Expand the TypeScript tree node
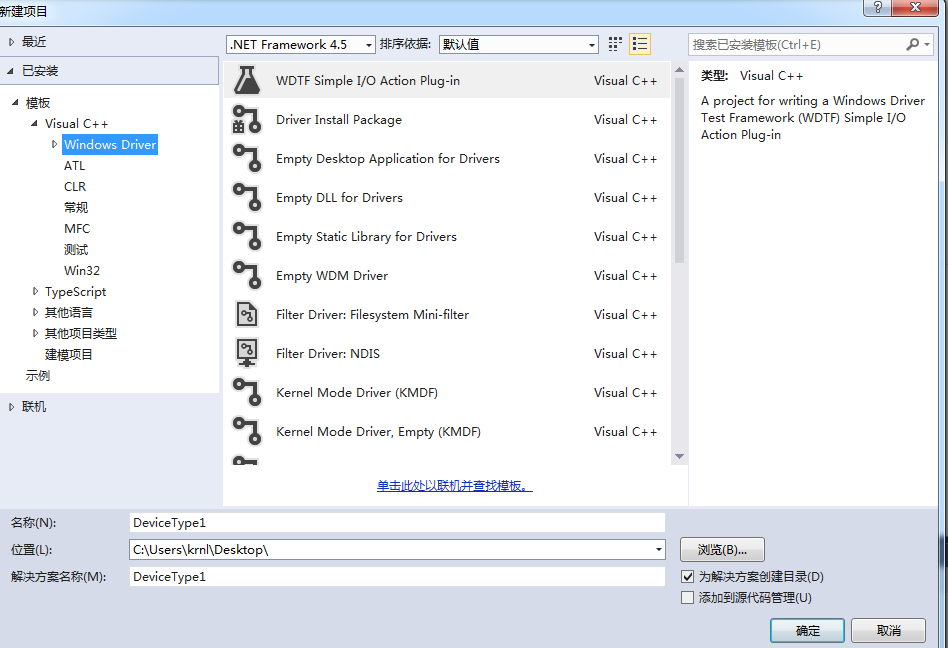The height and width of the screenshot is (648, 948). [x=36, y=292]
